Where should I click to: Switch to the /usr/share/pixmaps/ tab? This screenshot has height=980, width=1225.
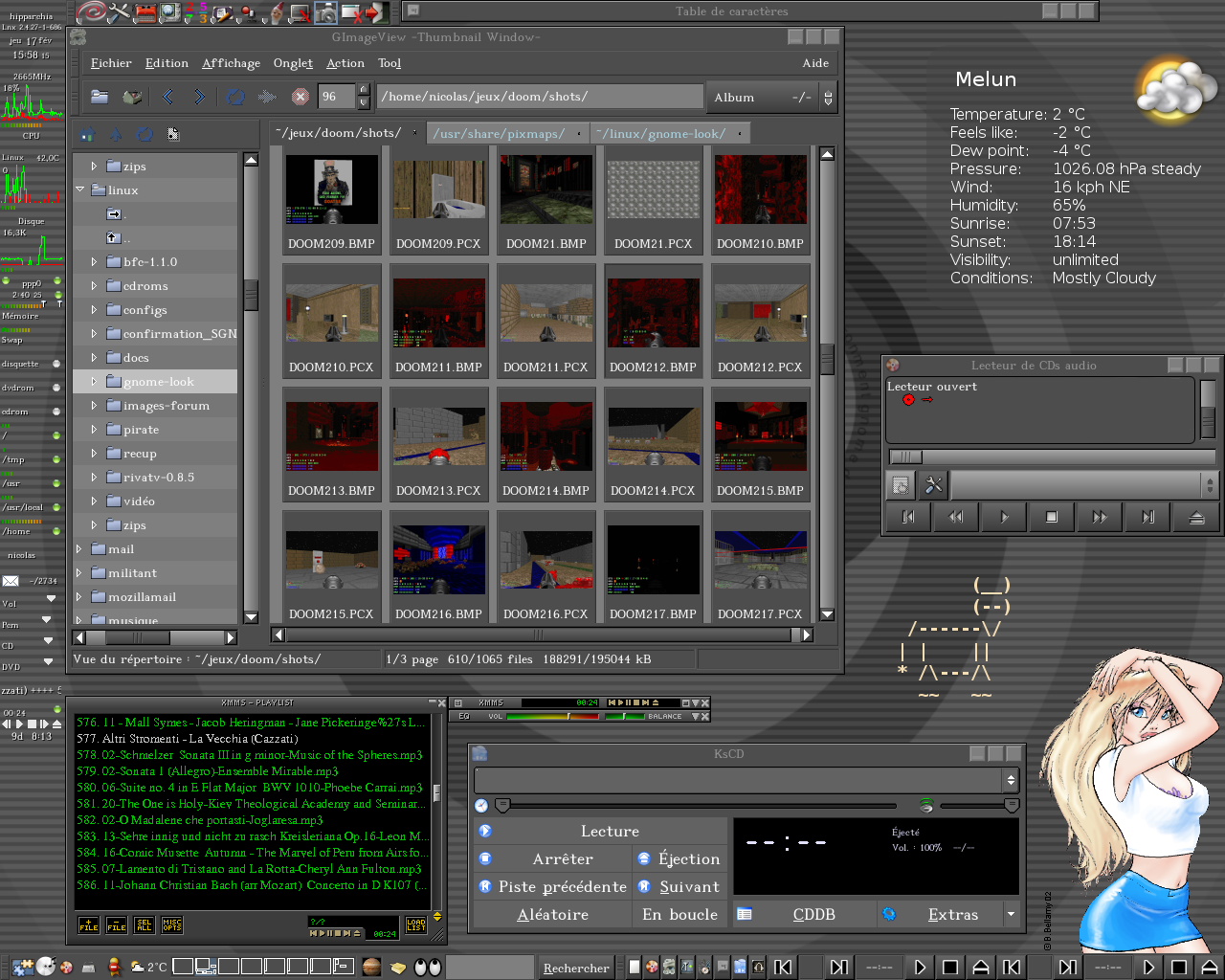point(499,134)
